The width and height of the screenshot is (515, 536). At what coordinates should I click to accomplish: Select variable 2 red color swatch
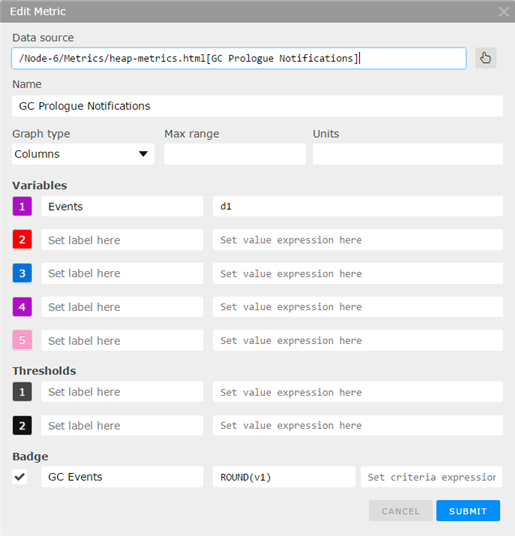pos(22,240)
